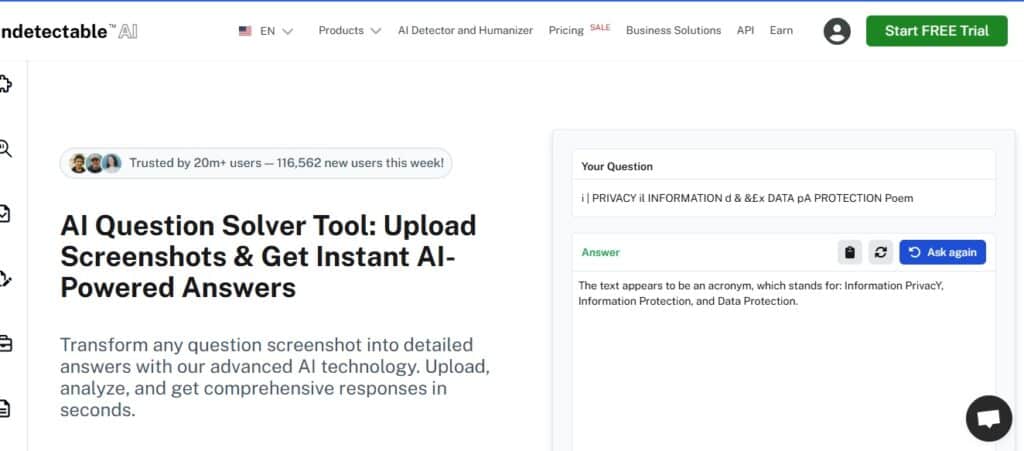Open the API link
This screenshot has height=451, width=1024.
745,31
